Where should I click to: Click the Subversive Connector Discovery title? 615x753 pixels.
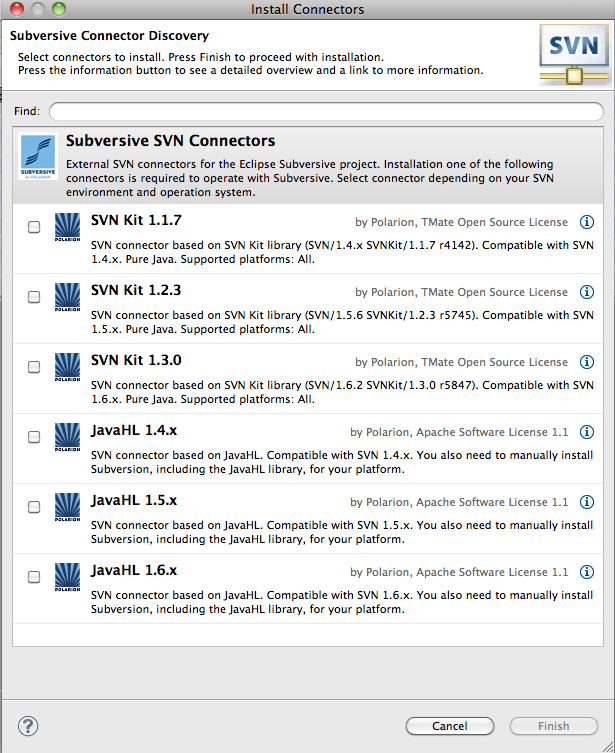(x=109, y=36)
